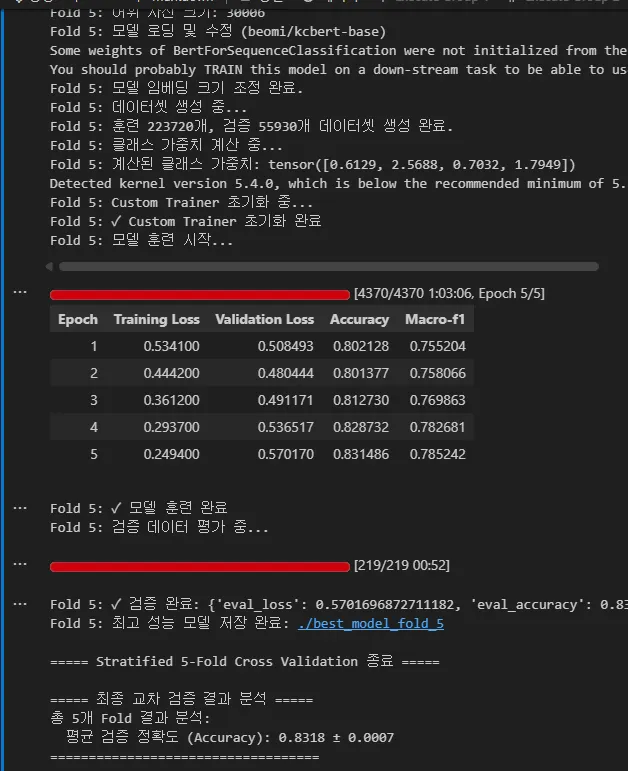Click the '[219/219 00:52]' progress label

point(401,565)
